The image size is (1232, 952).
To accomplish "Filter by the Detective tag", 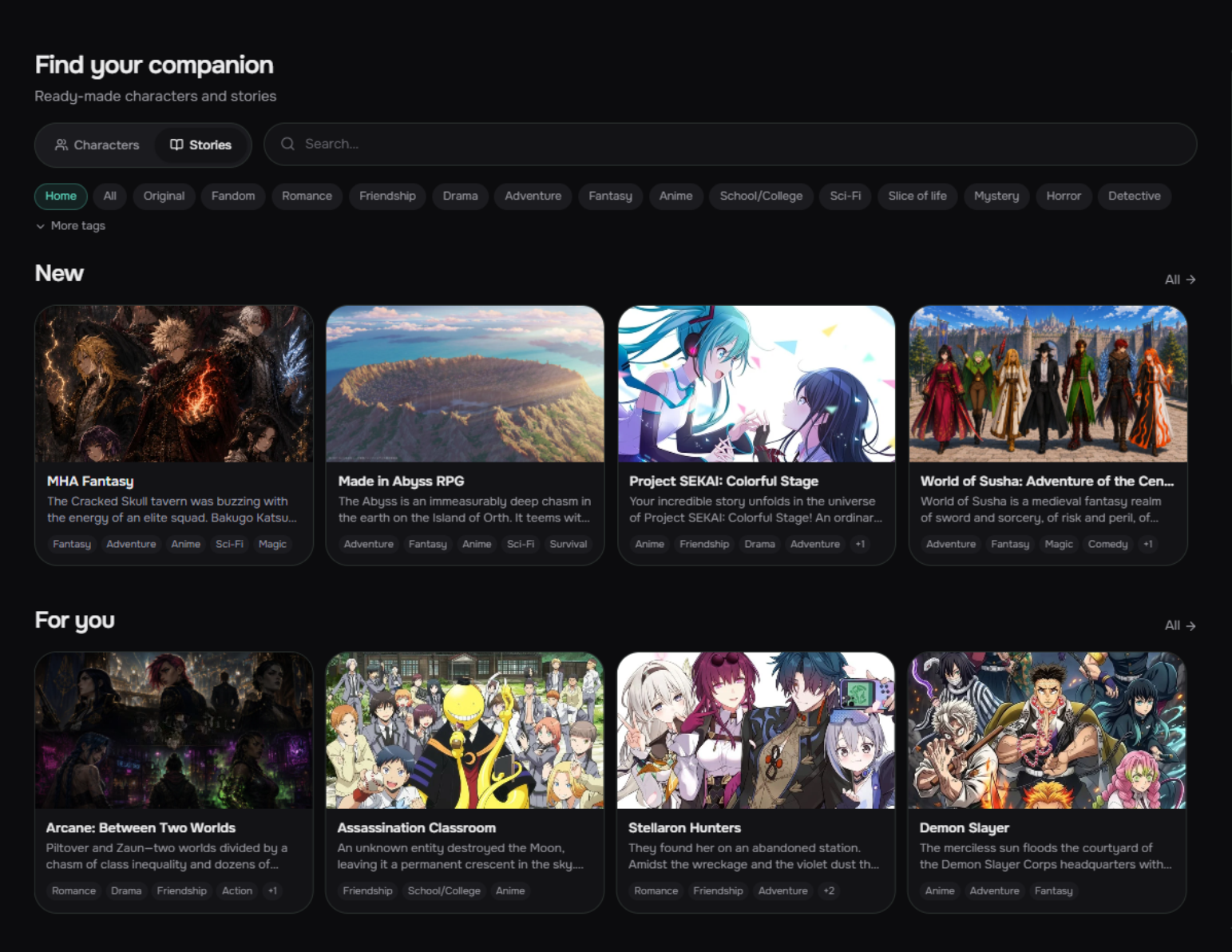I will tap(1134, 196).
